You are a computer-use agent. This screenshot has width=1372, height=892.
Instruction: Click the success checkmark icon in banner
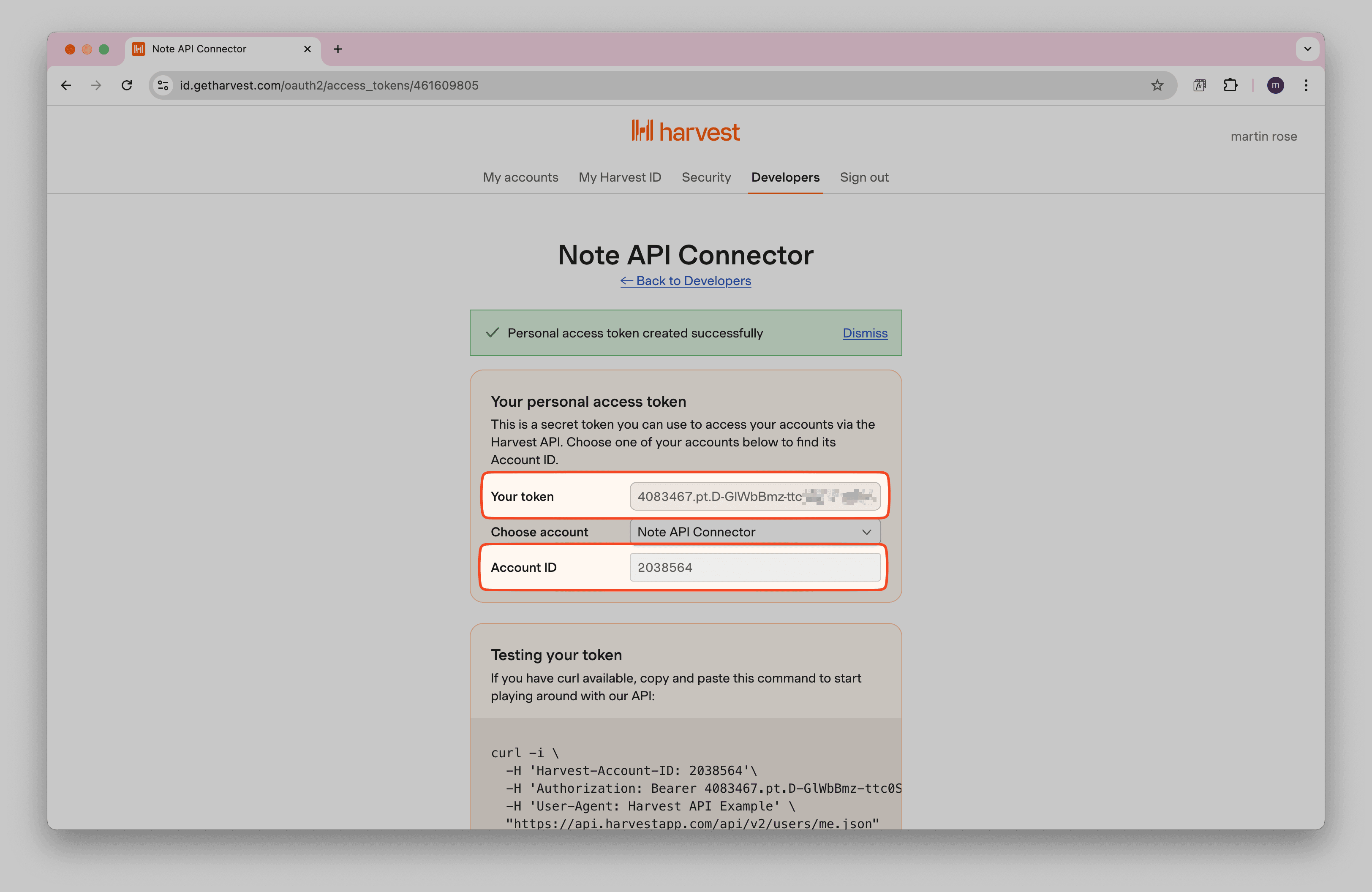[x=492, y=333]
